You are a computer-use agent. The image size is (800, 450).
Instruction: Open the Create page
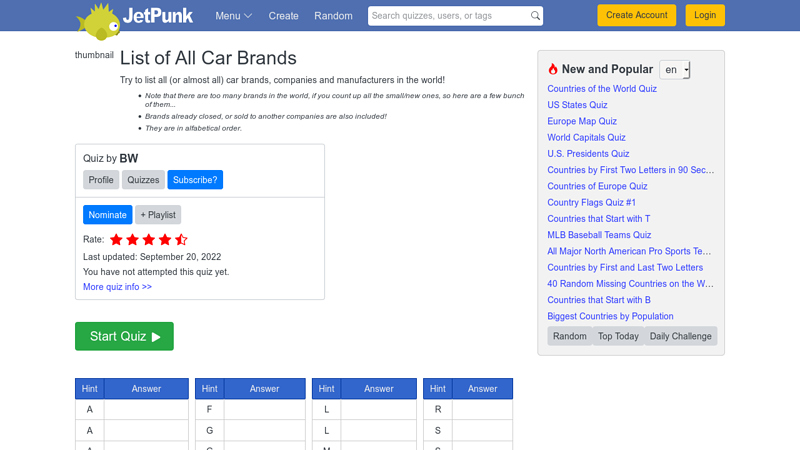pyautogui.click(x=283, y=16)
